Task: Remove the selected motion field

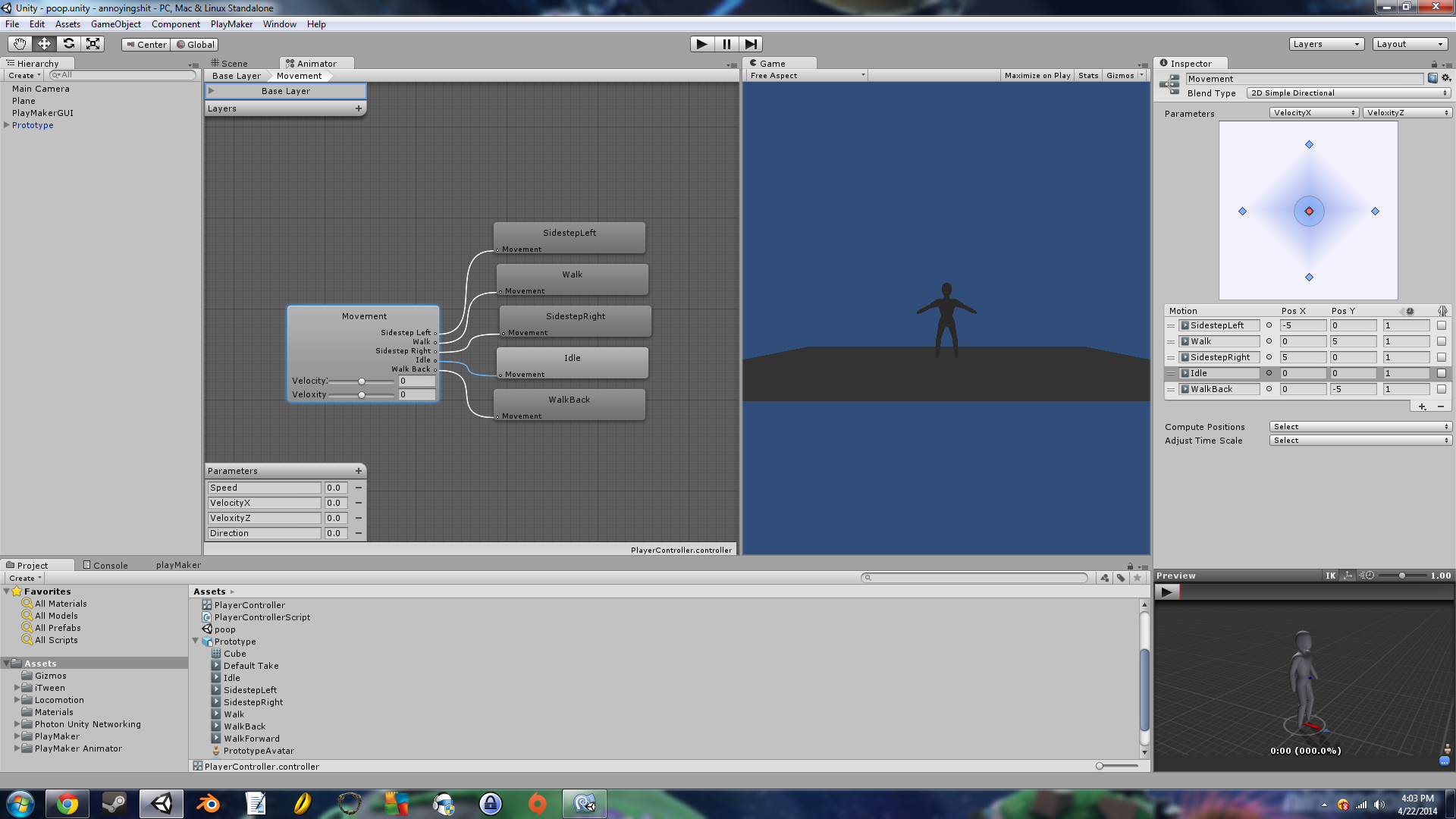Action: (x=1441, y=407)
